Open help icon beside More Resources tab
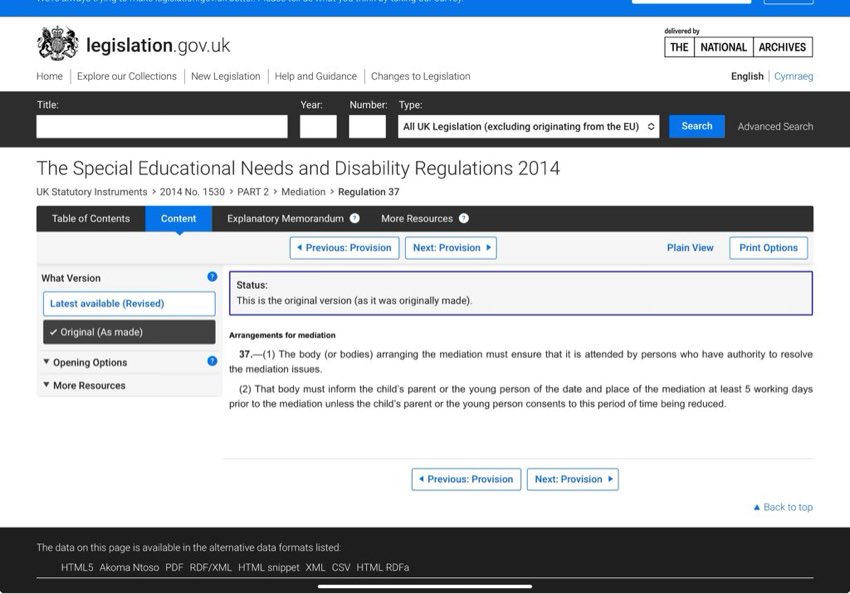 click(463, 218)
